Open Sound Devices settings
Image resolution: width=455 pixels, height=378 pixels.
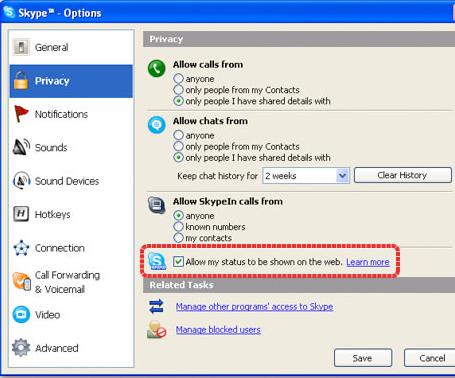[x=71, y=181]
